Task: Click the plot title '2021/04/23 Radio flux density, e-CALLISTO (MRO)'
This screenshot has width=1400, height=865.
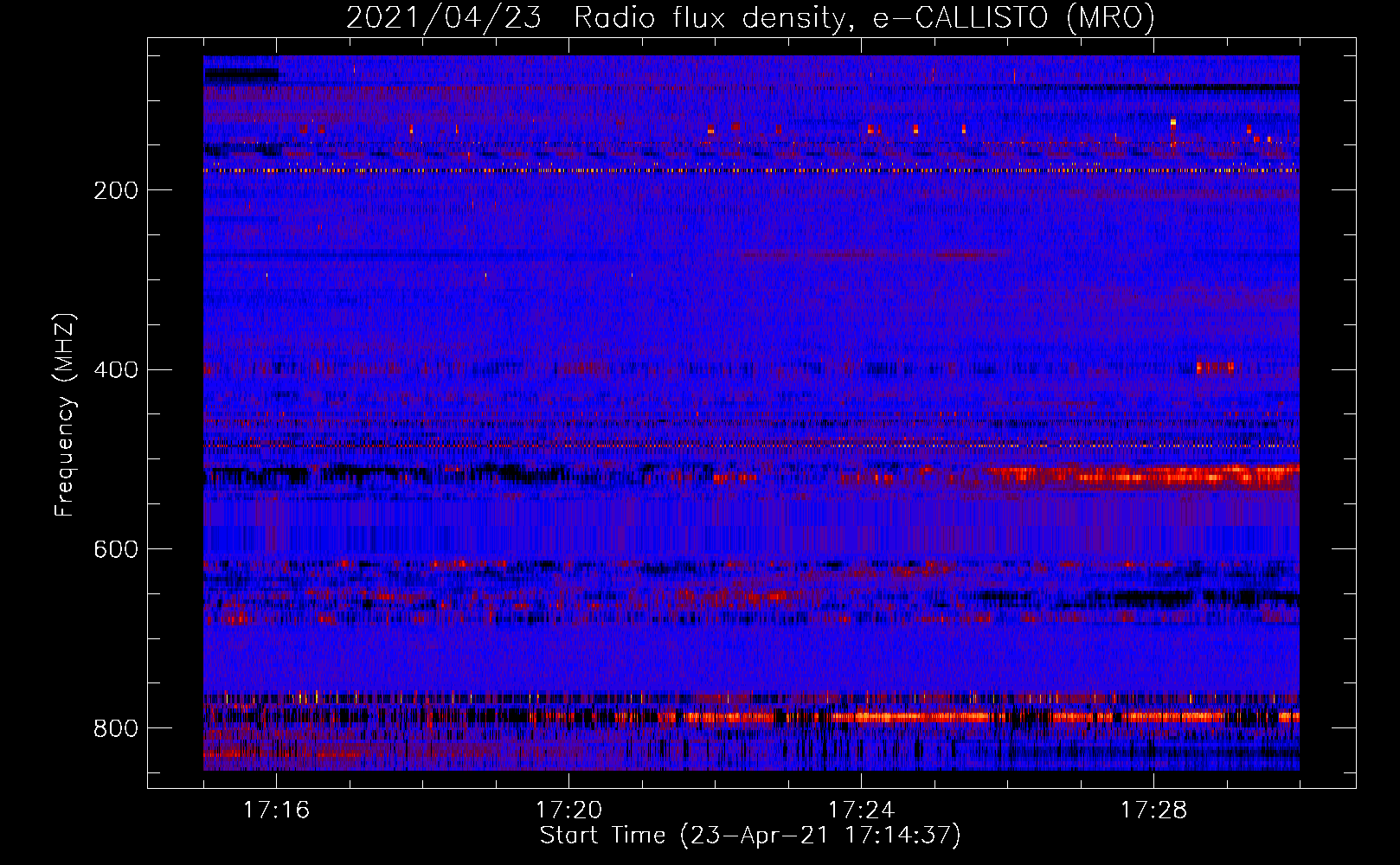Action: [750, 17]
